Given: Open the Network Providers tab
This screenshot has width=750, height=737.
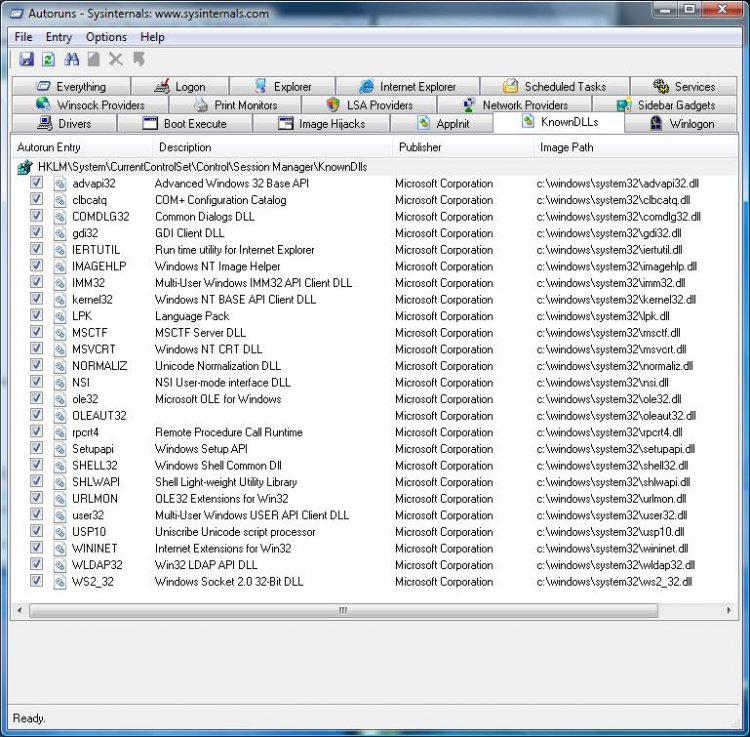Looking at the screenshot, I should point(515,105).
